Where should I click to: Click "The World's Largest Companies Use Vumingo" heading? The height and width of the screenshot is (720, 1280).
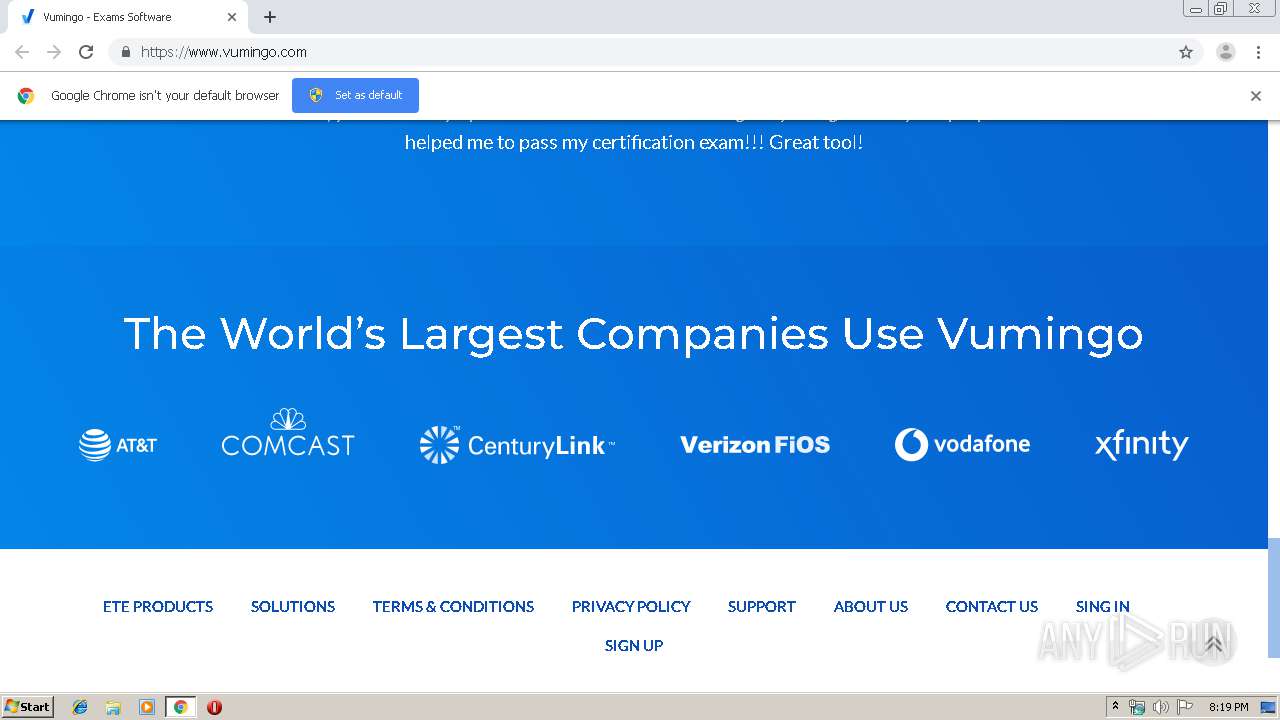click(633, 334)
